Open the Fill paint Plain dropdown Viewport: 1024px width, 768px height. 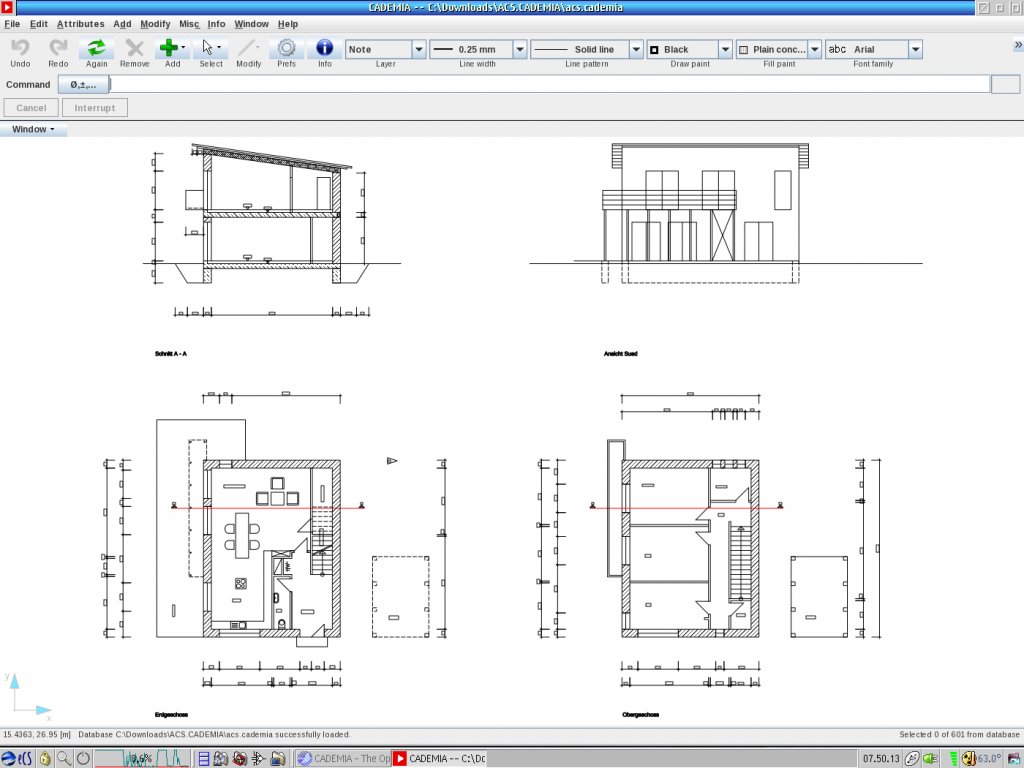click(814, 49)
